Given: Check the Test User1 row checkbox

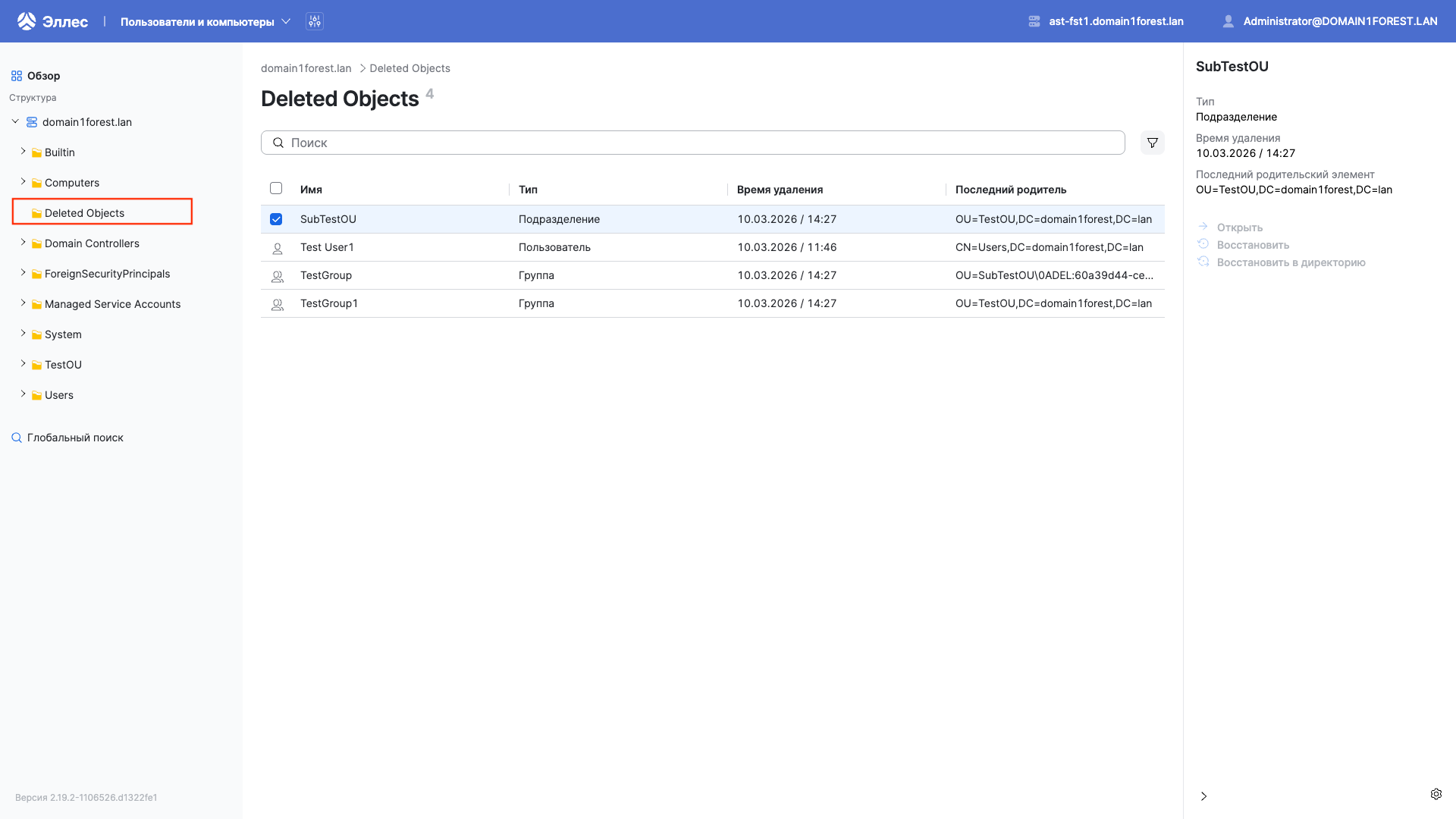Looking at the screenshot, I should (276, 247).
